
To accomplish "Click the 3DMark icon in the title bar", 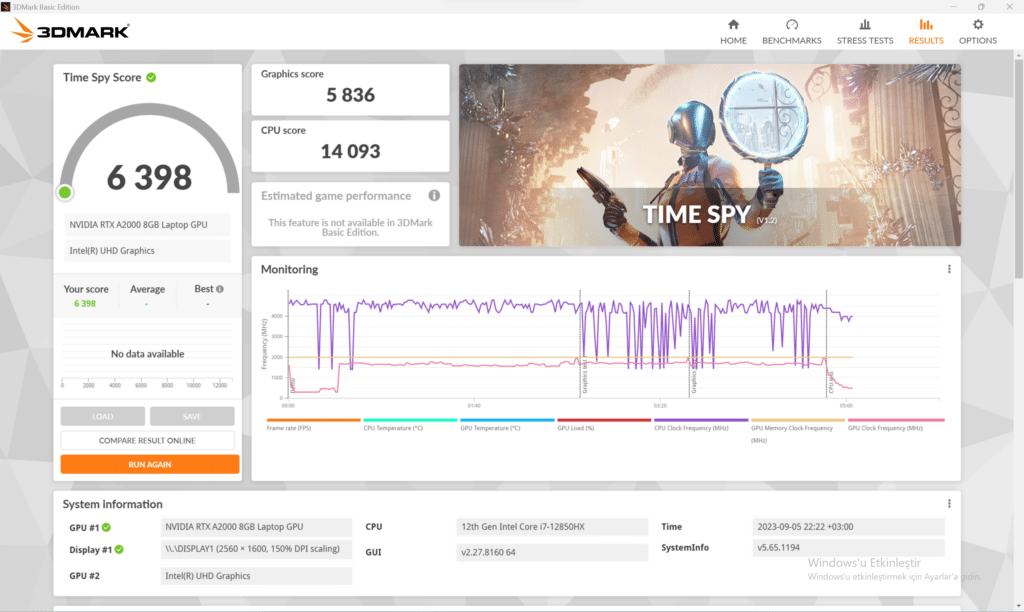I will [5, 7].
